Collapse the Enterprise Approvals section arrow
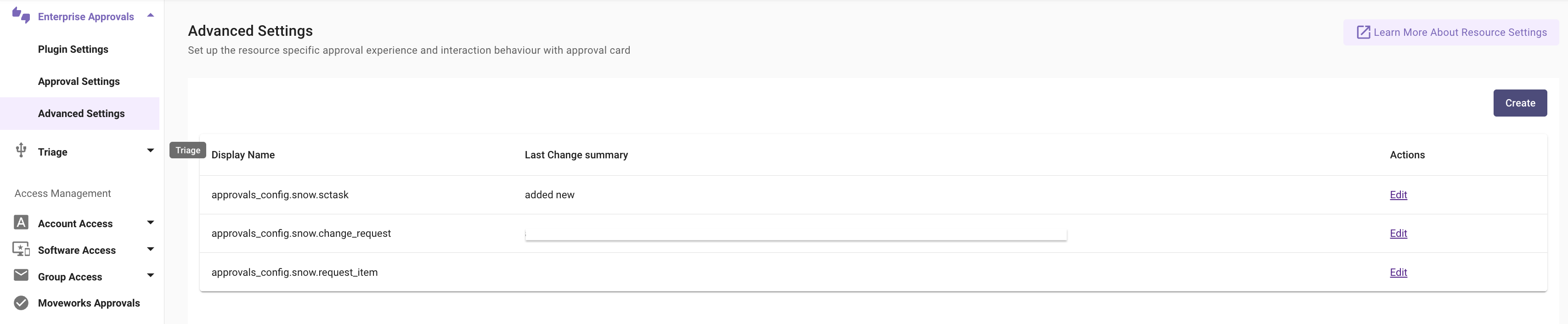The width and height of the screenshot is (1568, 324). point(150,15)
